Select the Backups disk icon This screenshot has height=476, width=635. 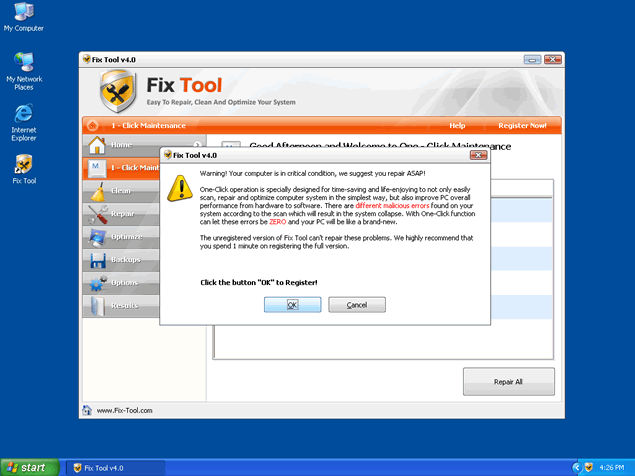pos(97,260)
